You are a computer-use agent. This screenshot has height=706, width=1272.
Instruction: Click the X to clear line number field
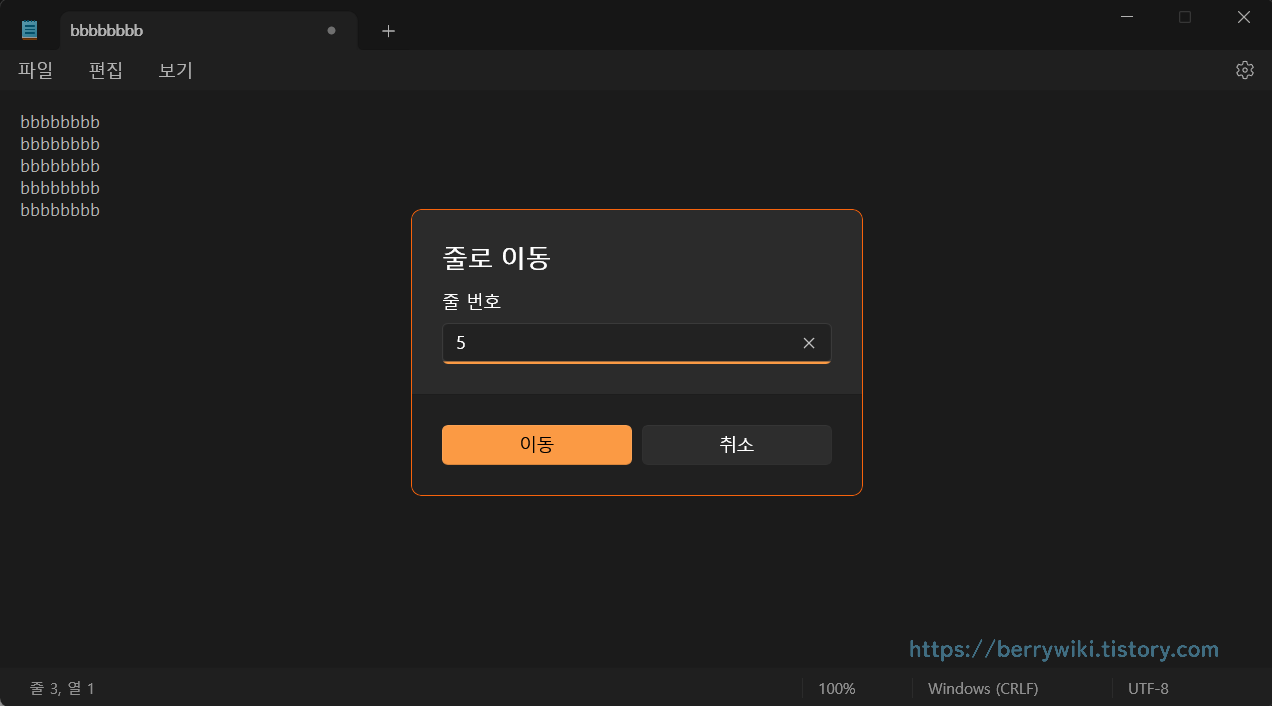tap(808, 343)
